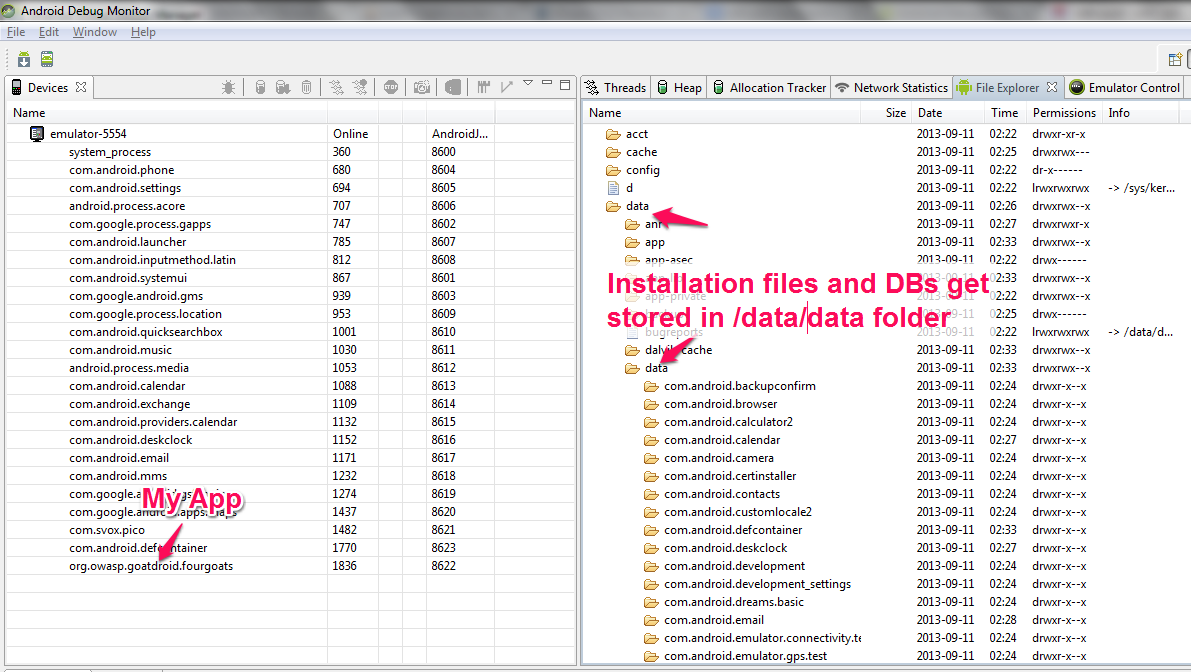Image resolution: width=1191 pixels, height=672 pixels.
Task: Click the com.android.browser folder icon
Action: (x=651, y=404)
